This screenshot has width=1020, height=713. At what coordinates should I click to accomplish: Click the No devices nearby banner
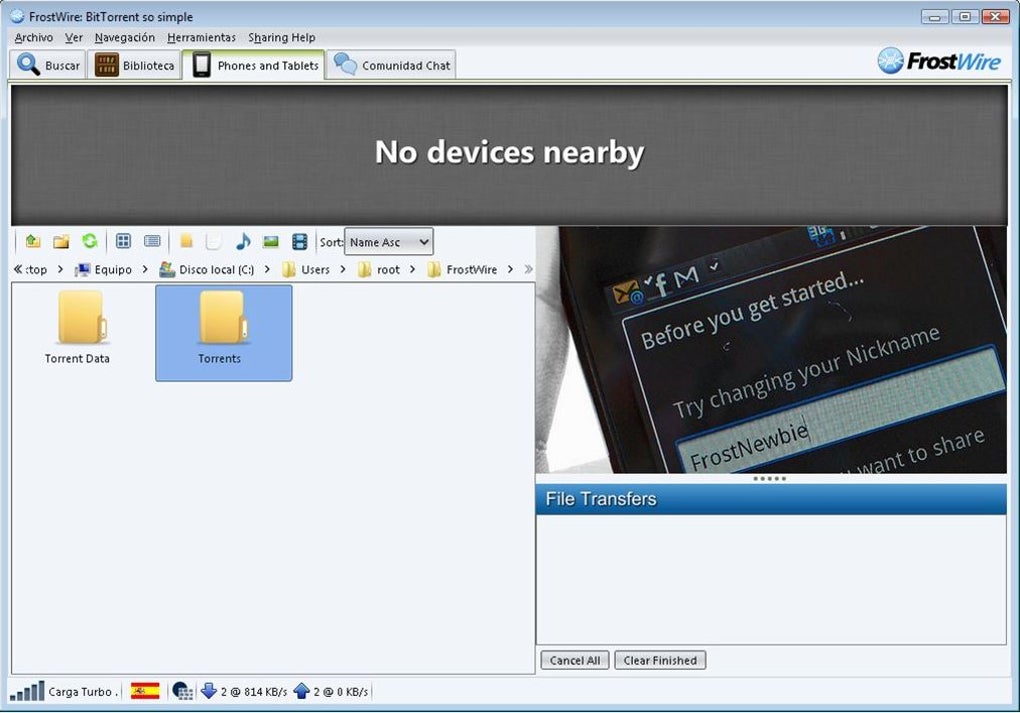point(509,155)
